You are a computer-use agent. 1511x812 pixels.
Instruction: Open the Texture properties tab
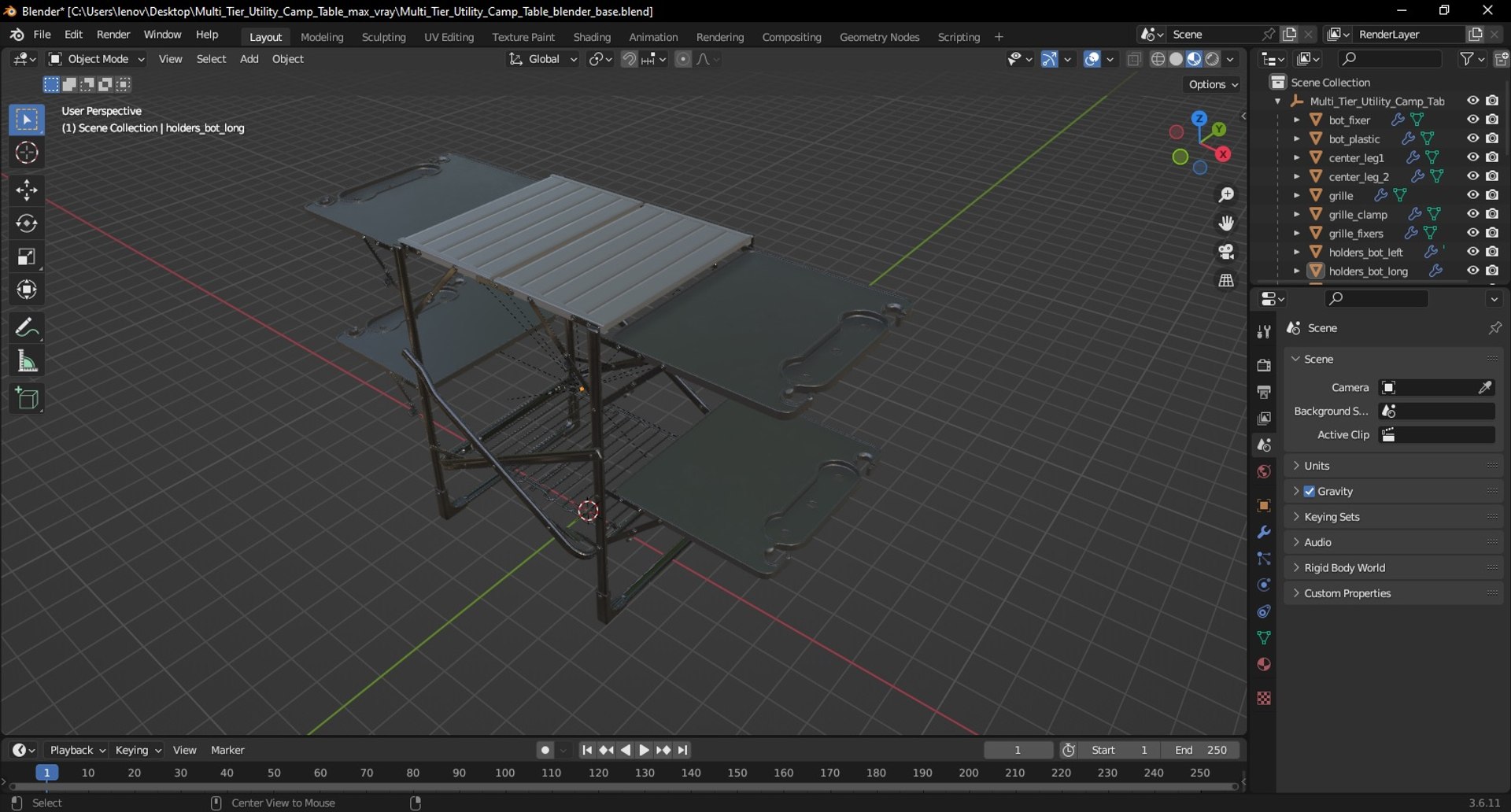tap(1264, 698)
